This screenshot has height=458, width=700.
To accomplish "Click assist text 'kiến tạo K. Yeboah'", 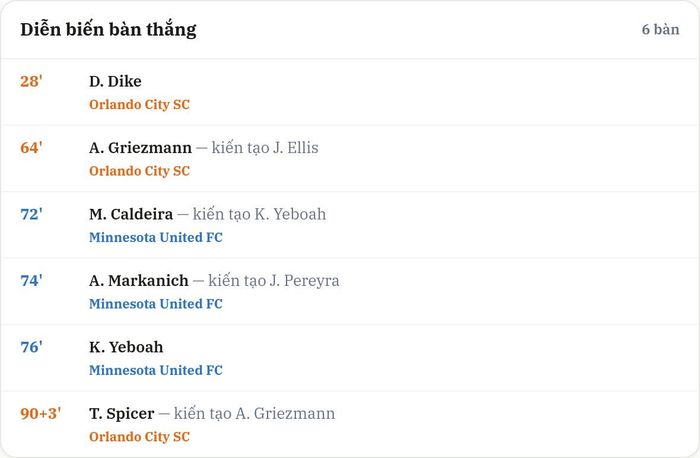I will pyautogui.click(x=259, y=214).
